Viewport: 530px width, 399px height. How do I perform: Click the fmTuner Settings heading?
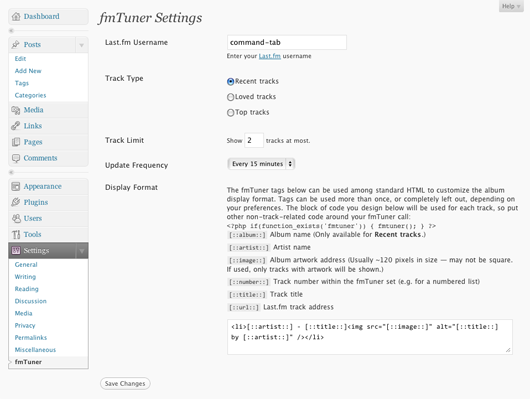pyautogui.click(x=150, y=18)
